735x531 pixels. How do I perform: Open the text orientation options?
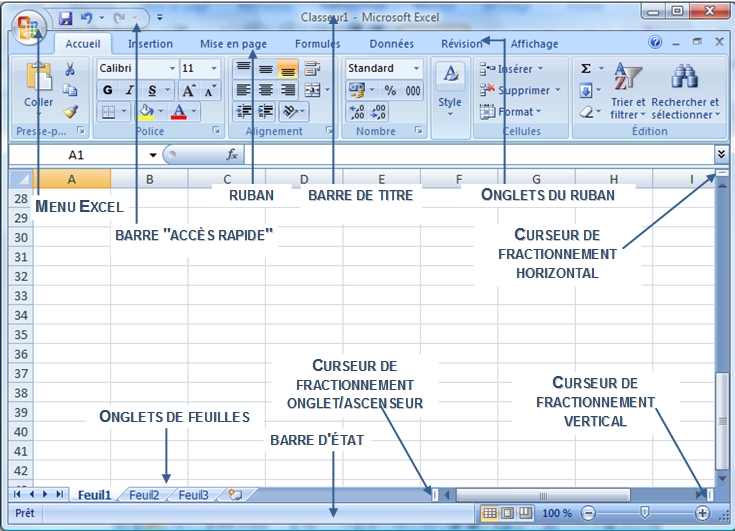[293, 112]
